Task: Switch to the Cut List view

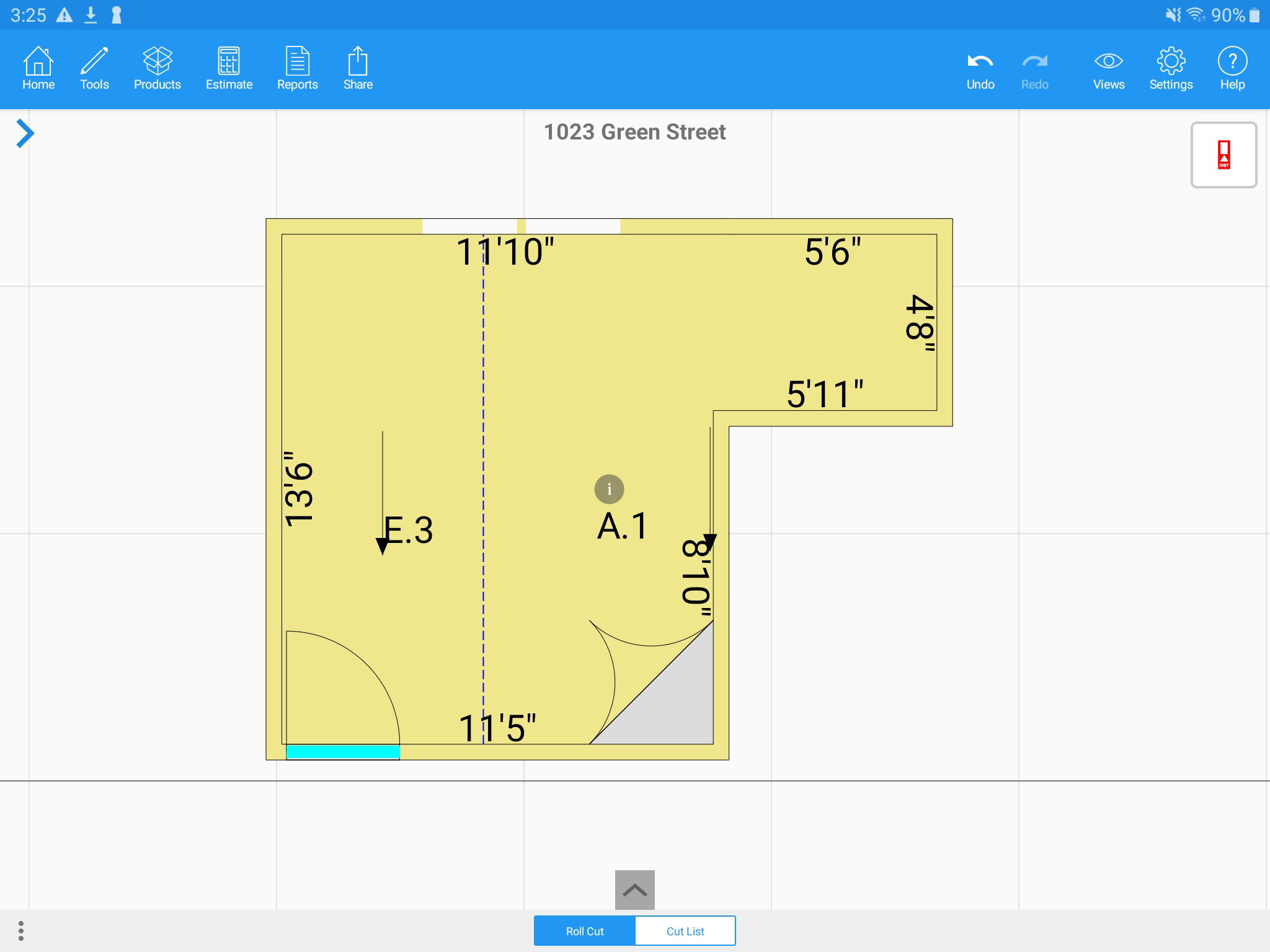Action: [685, 931]
